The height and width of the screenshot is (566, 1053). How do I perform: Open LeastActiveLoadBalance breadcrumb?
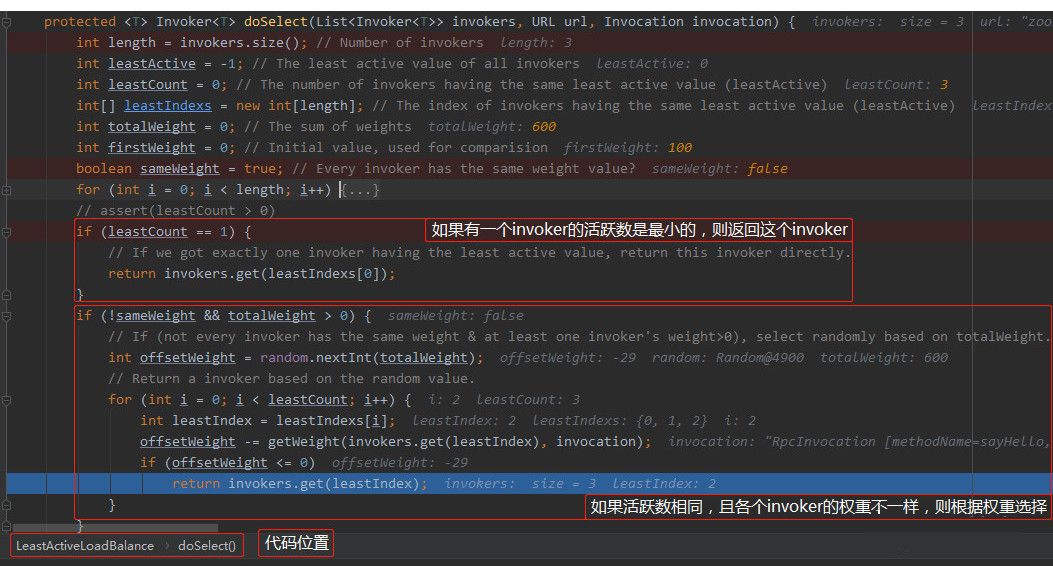point(85,546)
